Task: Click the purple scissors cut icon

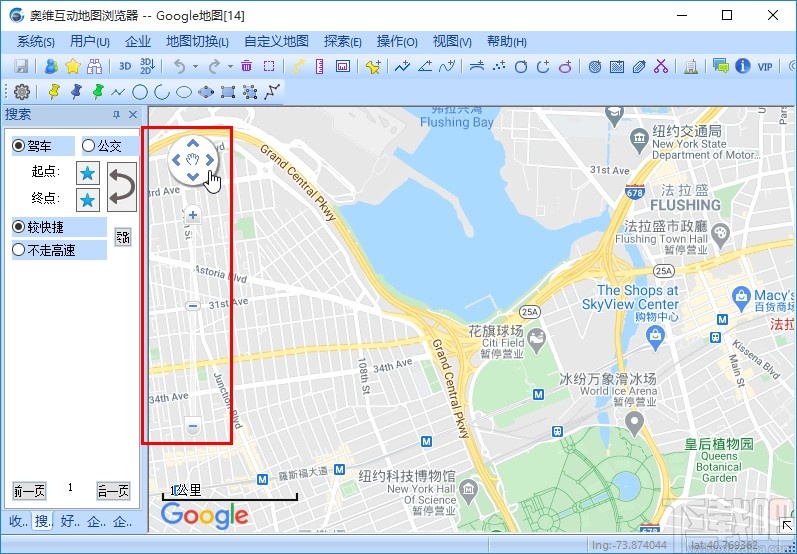Action: (x=661, y=66)
